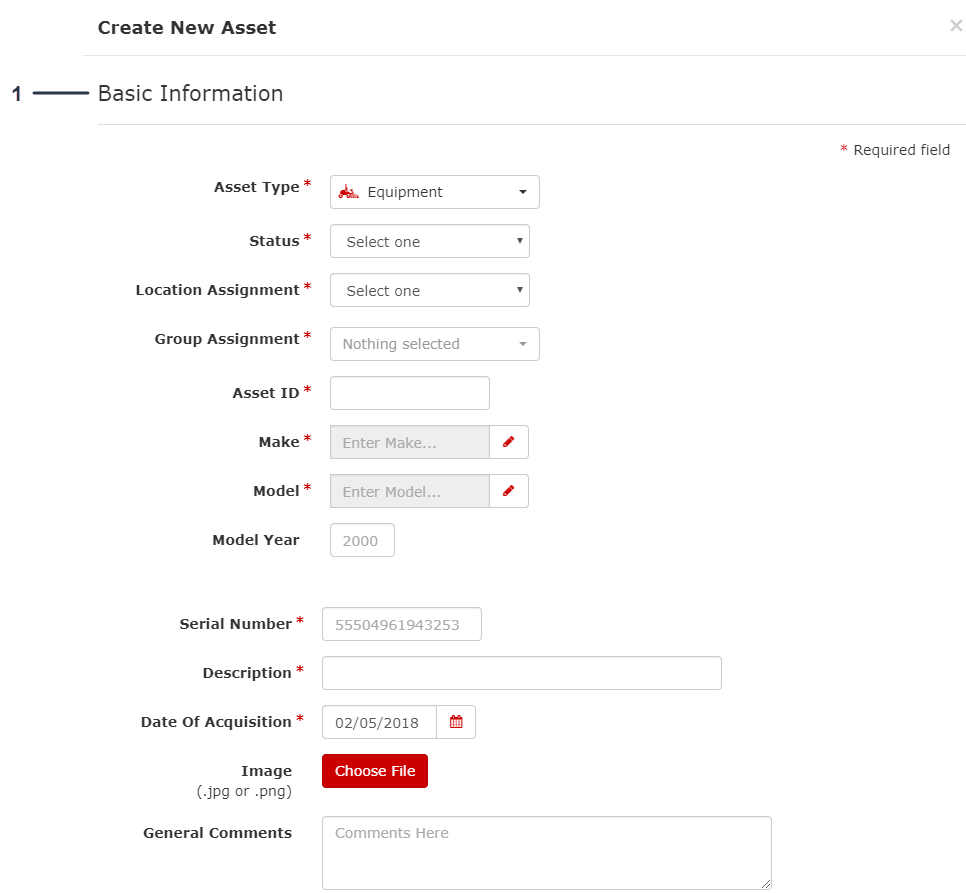
Task: Click the pencil edit icon beside Model
Action: pos(508,491)
